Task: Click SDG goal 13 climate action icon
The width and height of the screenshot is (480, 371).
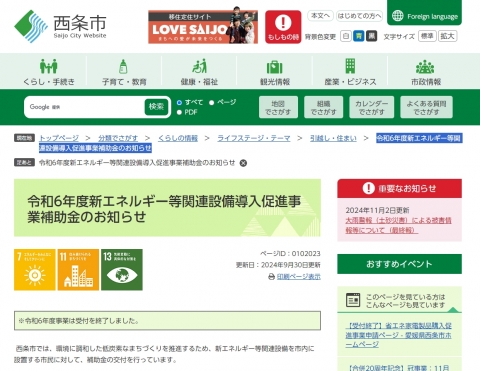Action: [122, 270]
